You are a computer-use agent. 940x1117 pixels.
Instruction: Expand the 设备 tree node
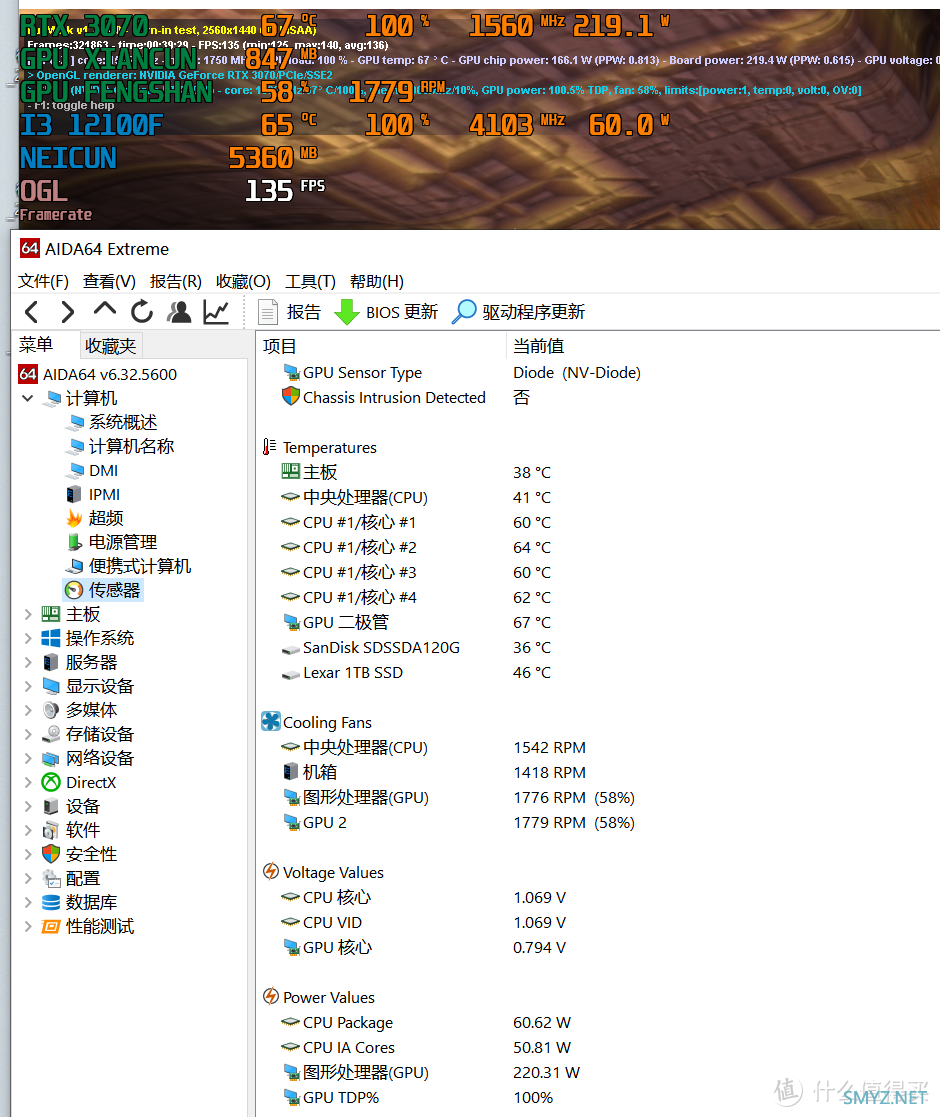click(28, 806)
